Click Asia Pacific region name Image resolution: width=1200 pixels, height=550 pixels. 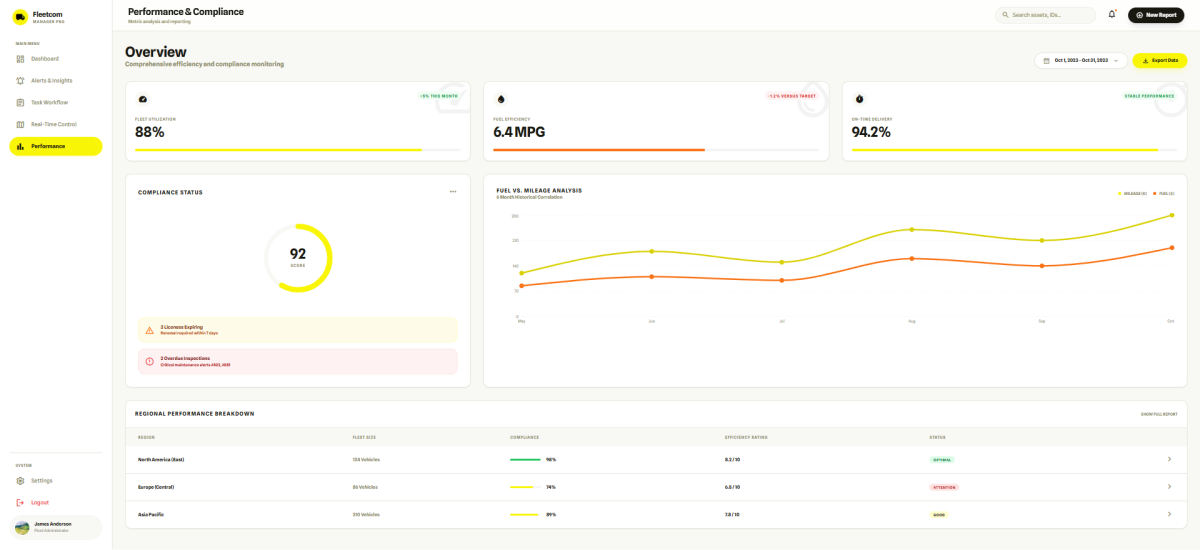[x=151, y=514]
